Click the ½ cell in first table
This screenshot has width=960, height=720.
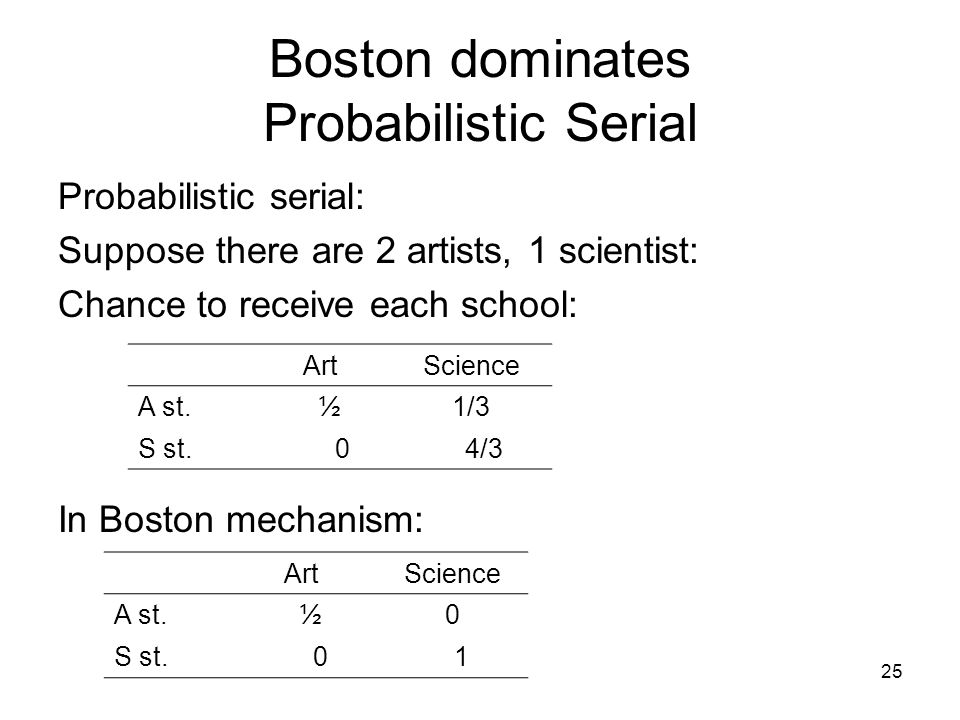point(329,407)
